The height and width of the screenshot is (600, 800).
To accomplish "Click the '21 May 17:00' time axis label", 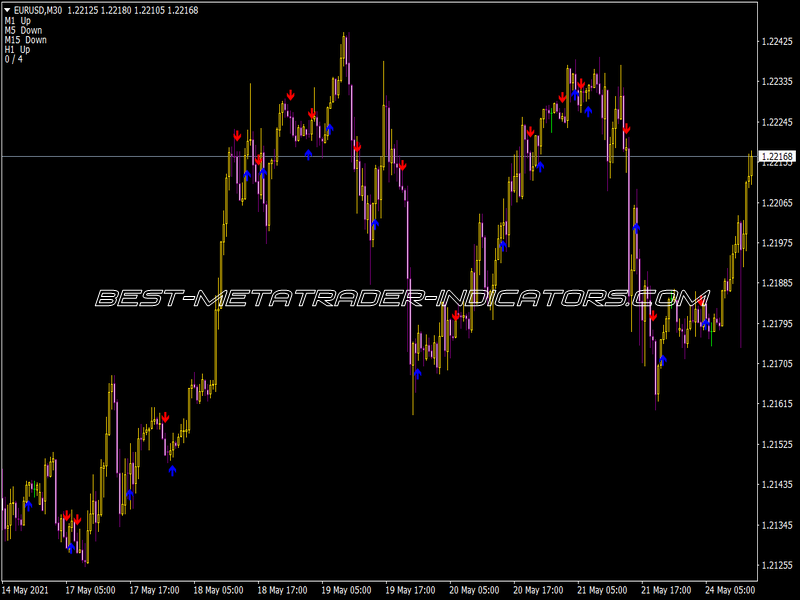I will tap(666, 590).
